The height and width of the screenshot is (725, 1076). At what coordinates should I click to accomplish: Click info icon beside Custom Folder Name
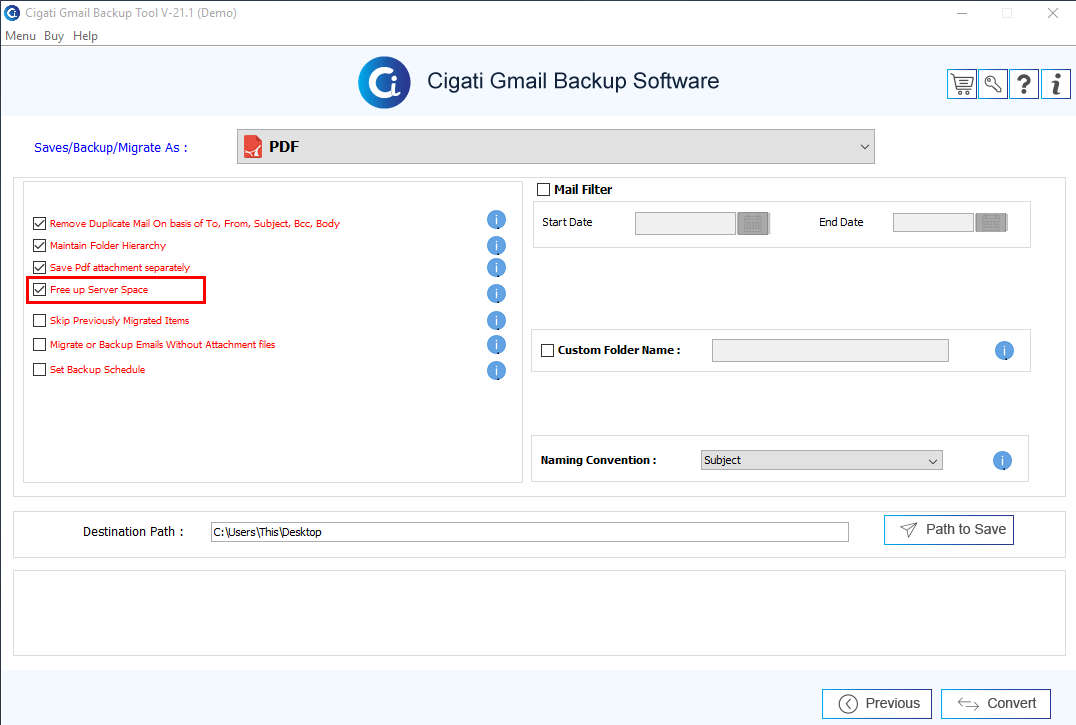(1004, 350)
